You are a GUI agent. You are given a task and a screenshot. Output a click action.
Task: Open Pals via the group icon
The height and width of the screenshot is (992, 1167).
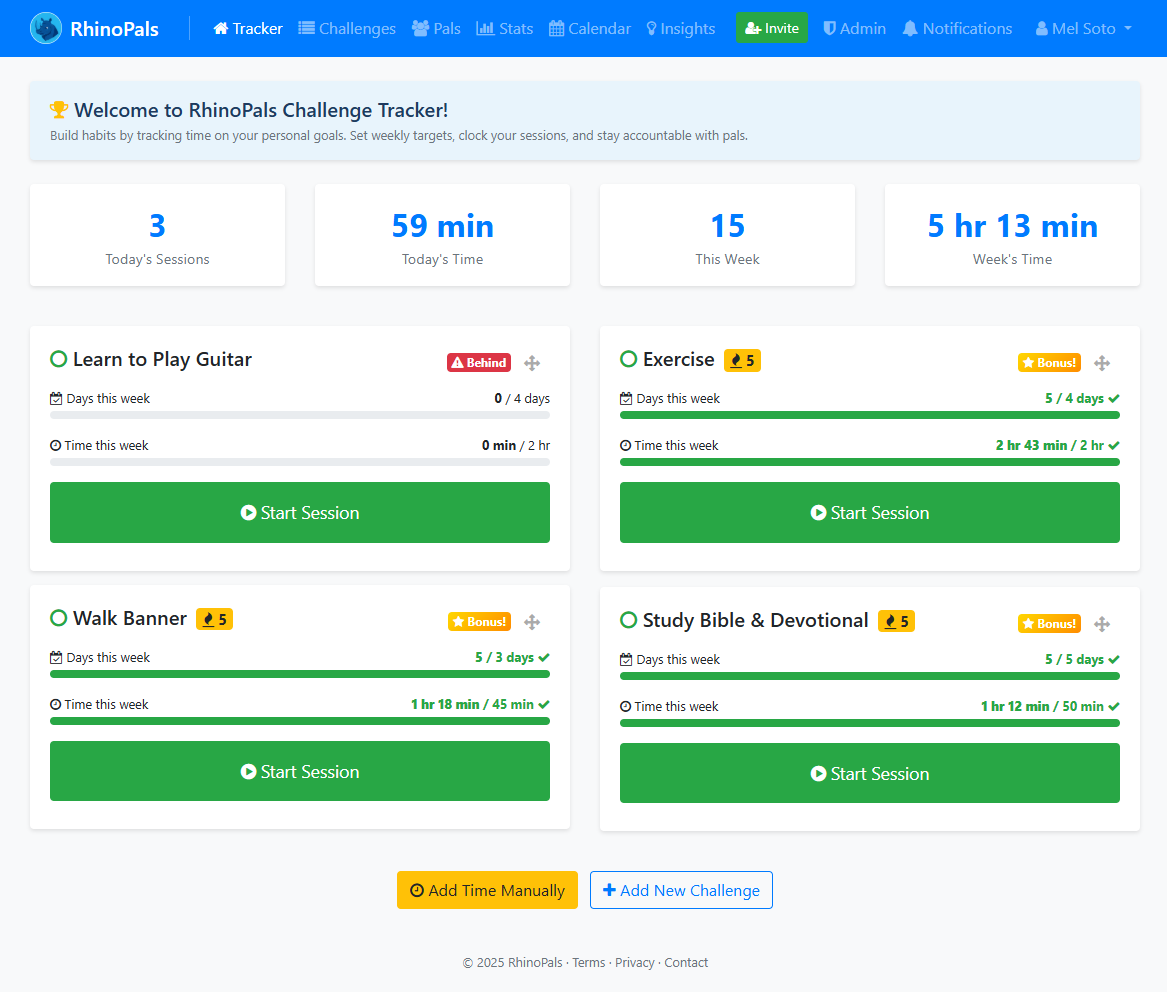tap(420, 28)
